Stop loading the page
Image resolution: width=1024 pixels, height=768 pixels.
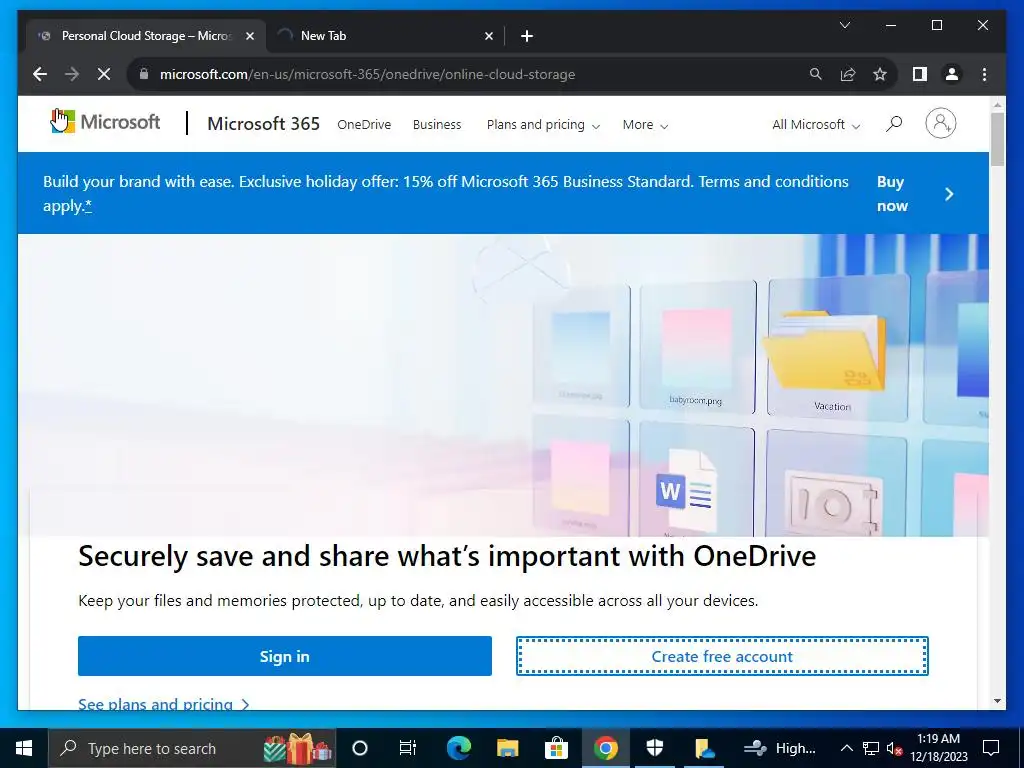104,74
